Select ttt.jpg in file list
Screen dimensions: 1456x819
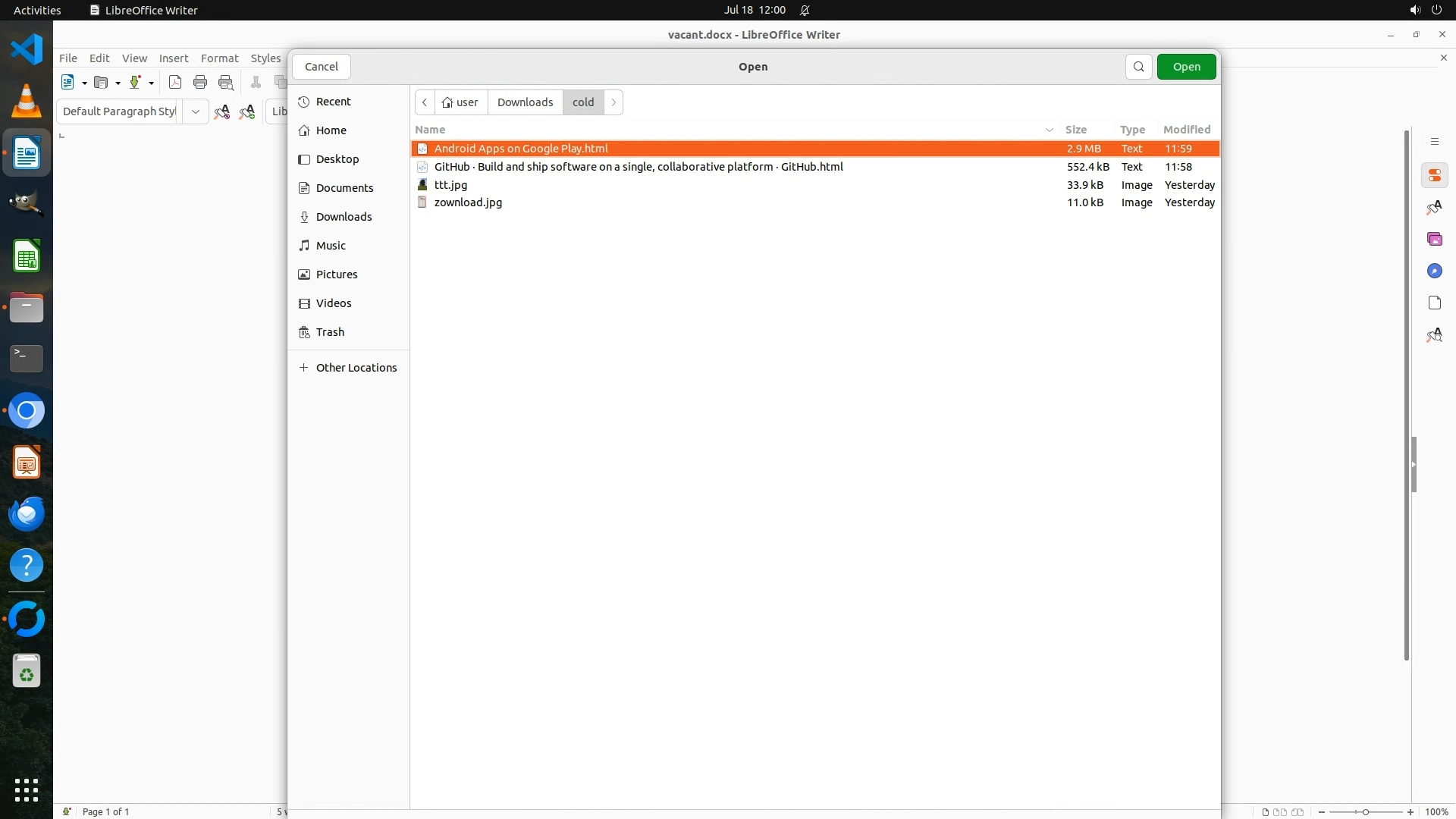pos(450,185)
